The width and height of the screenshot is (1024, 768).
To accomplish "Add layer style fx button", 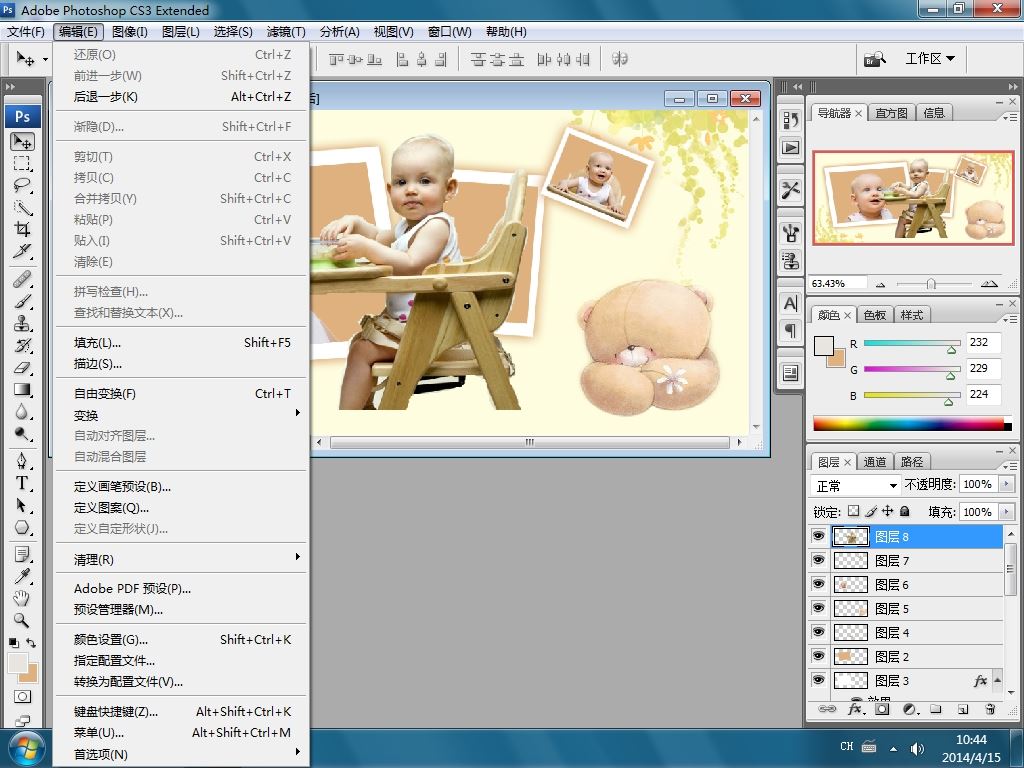I will tap(856, 709).
